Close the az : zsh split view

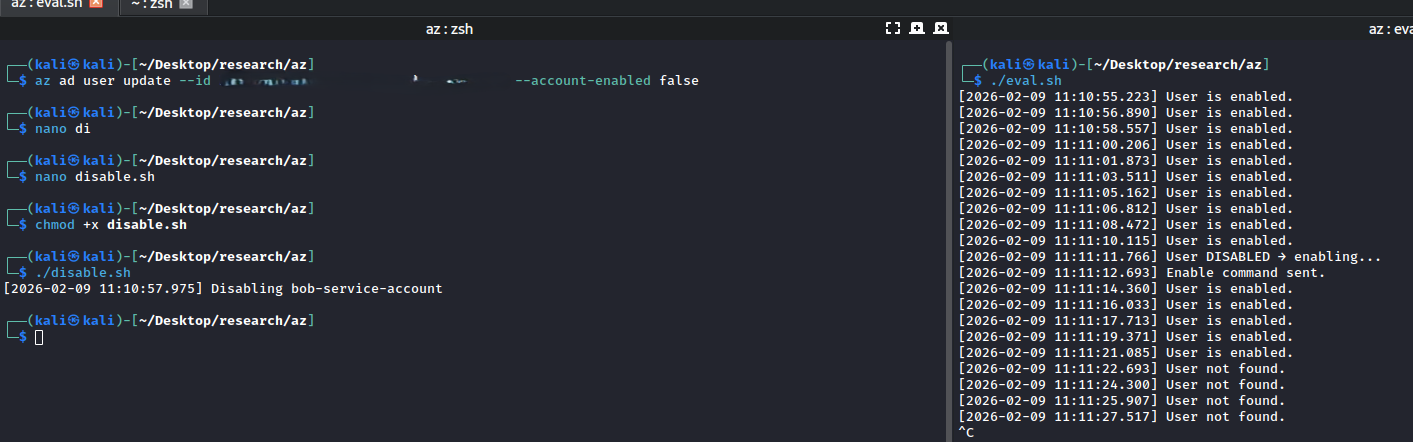coord(941,29)
